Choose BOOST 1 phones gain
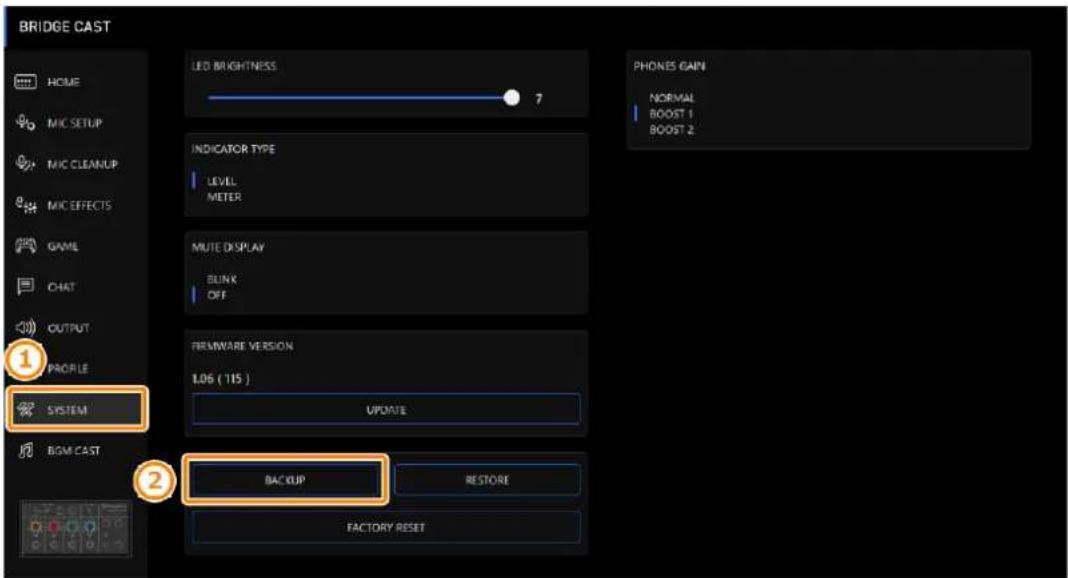This screenshot has width=1068, height=578. pos(671,114)
